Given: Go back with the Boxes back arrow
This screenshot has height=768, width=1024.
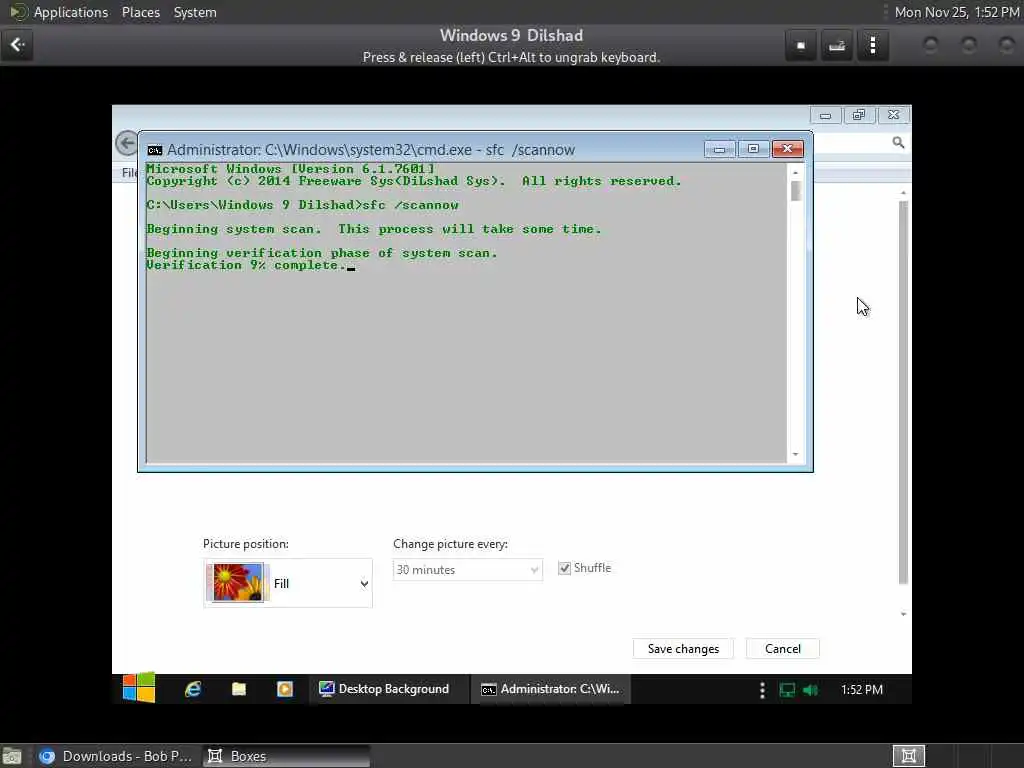Looking at the screenshot, I should click(x=17, y=44).
